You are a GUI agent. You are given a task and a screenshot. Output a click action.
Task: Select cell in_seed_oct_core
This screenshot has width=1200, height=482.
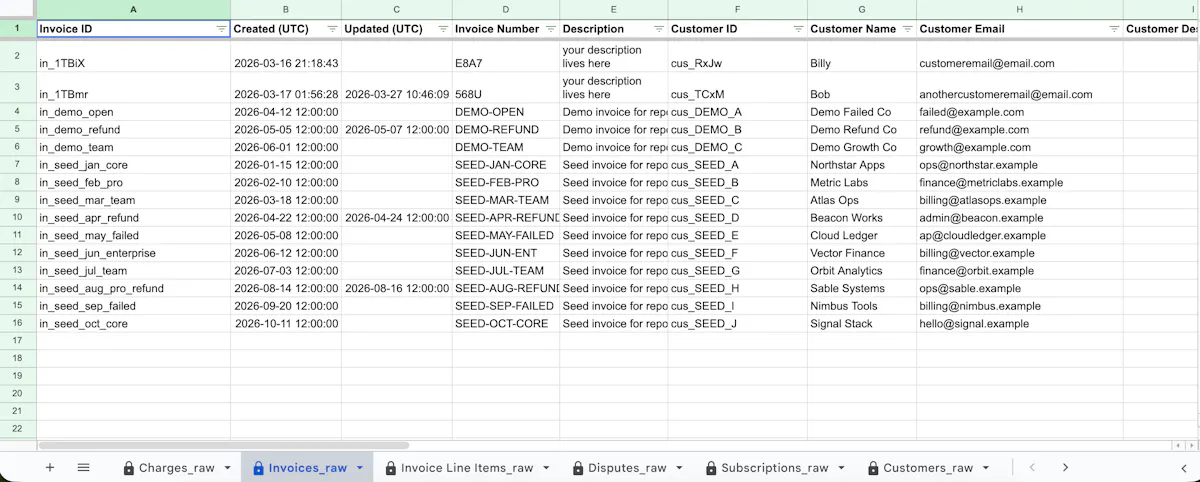pyautogui.click(x=134, y=324)
